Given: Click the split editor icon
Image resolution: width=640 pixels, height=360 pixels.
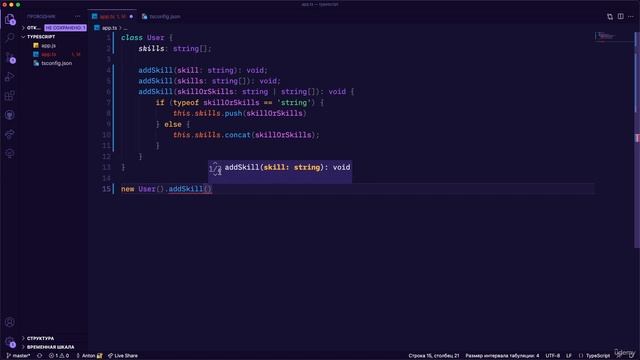Looking at the screenshot, I should pyautogui.click(x=620, y=16).
